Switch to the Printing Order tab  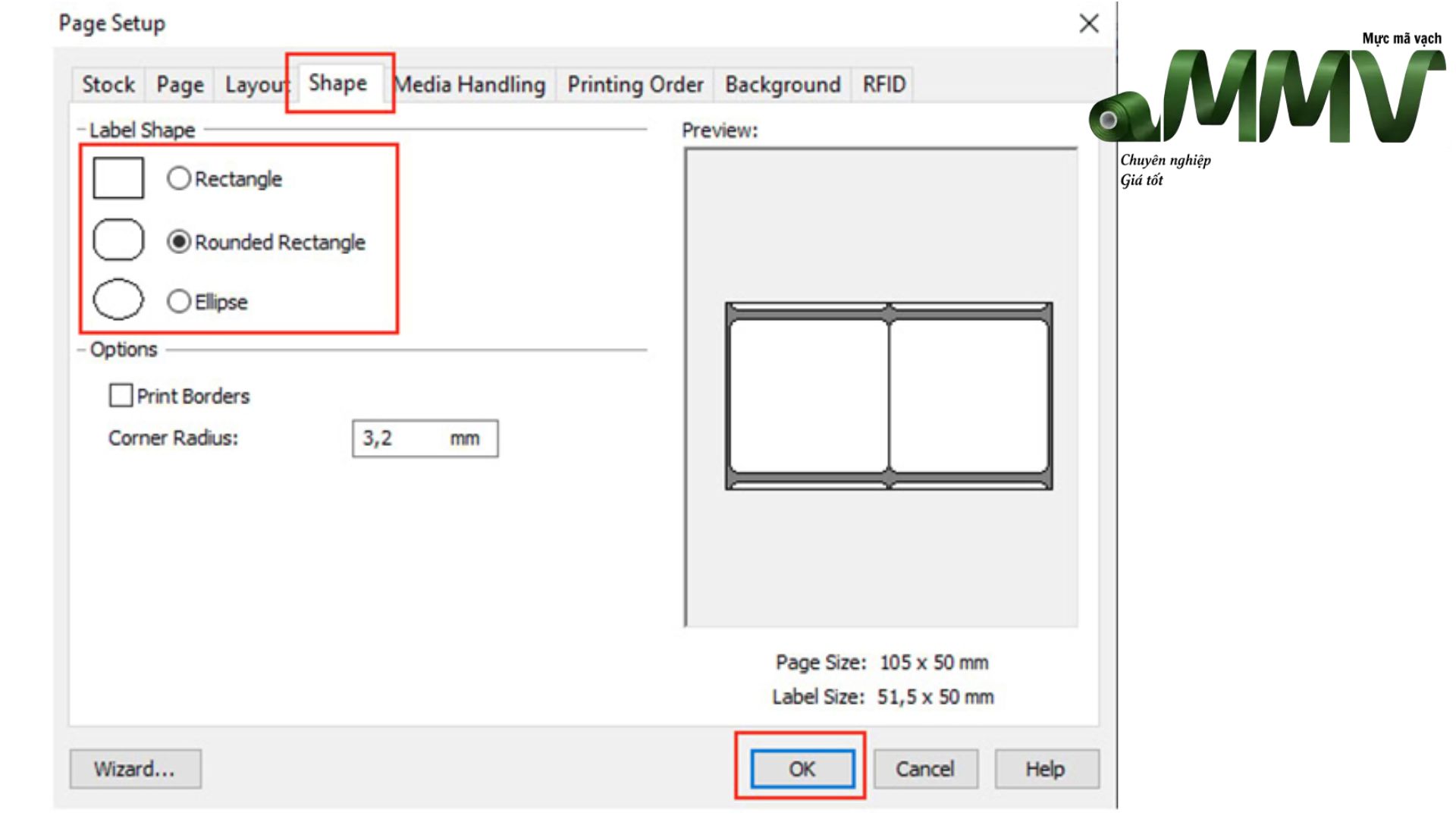pyautogui.click(x=635, y=84)
